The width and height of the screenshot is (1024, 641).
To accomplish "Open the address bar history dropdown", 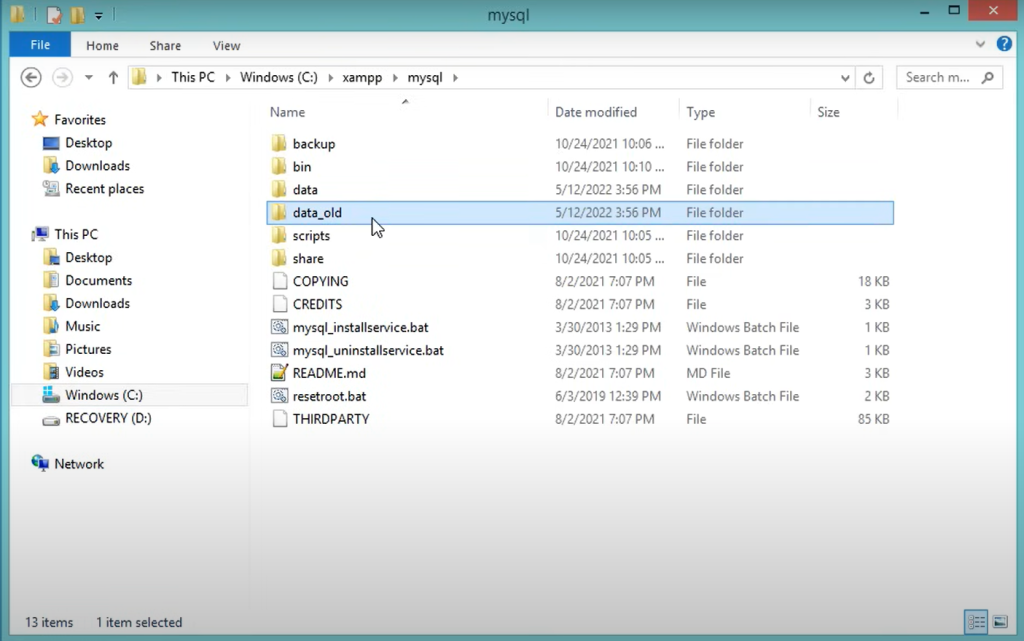I will tap(845, 77).
